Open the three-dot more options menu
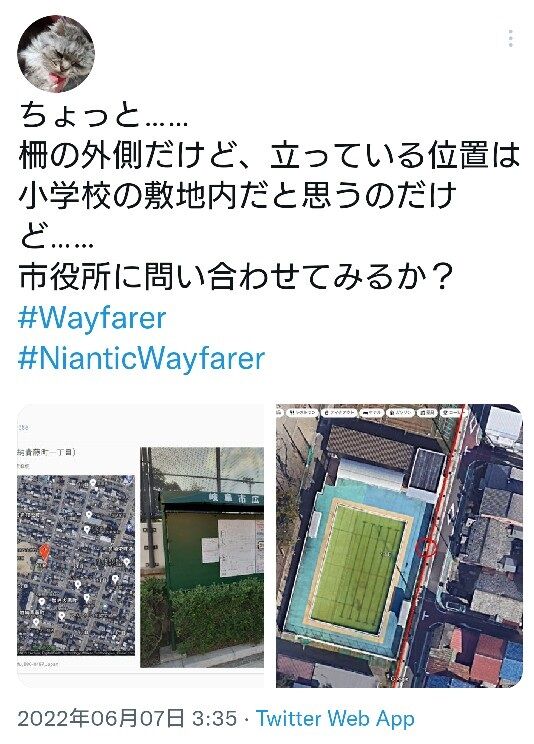Screen dimensions: 534x744 (510, 38)
